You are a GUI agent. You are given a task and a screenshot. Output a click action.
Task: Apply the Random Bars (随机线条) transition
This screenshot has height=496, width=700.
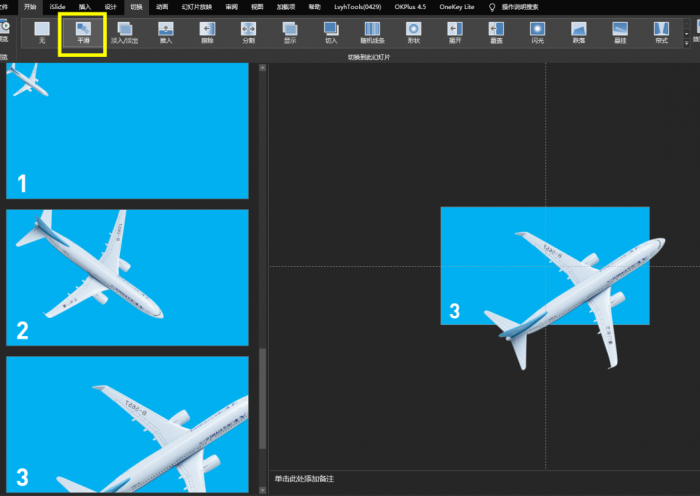tap(372, 33)
